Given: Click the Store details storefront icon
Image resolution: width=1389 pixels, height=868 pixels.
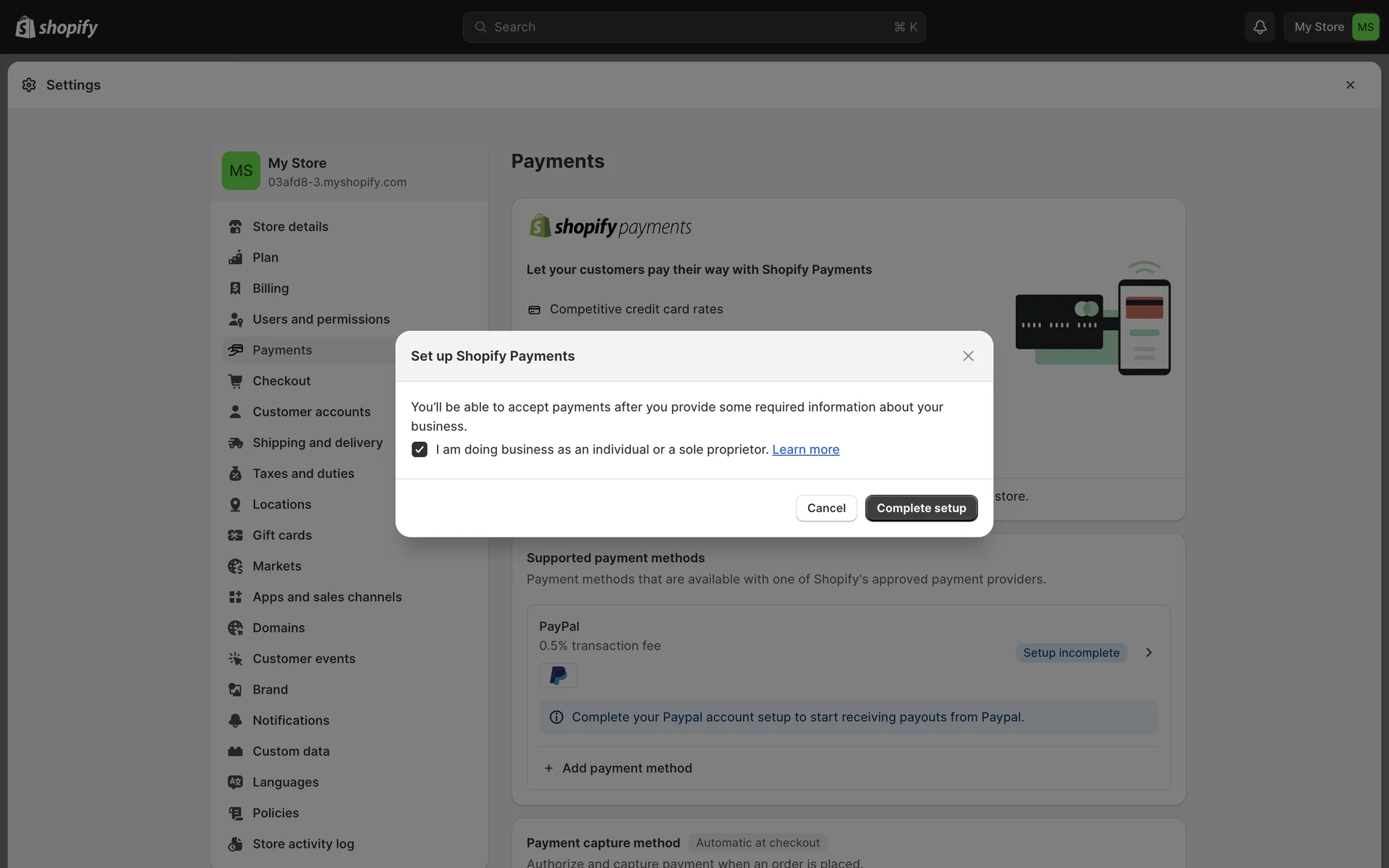Looking at the screenshot, I should tap(235, 226).
